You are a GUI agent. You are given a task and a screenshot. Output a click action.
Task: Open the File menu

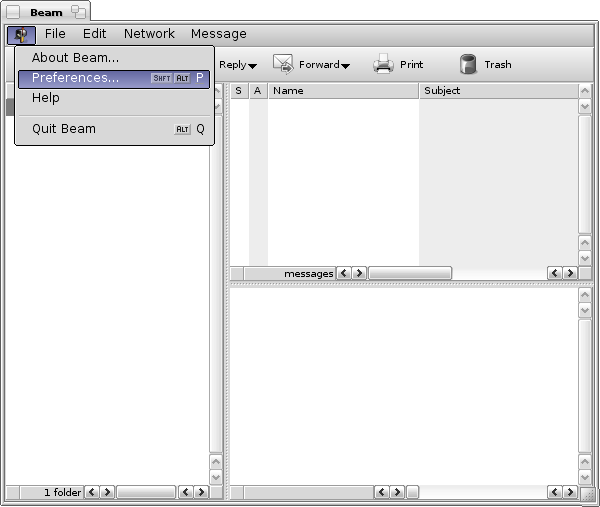(x=55, y=34)
